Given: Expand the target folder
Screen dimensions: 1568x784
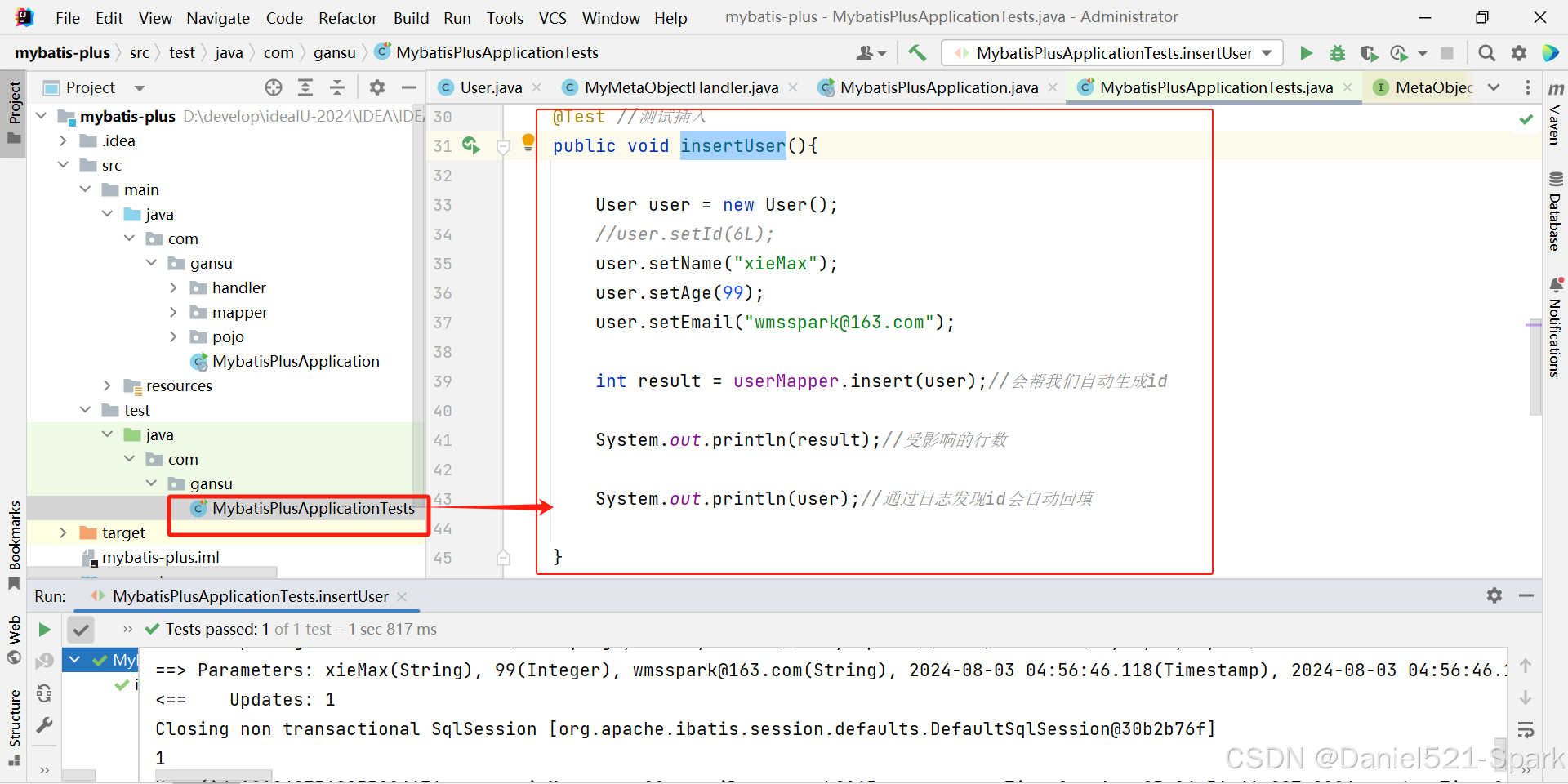Looking at the screenshot, I should 63,532.
